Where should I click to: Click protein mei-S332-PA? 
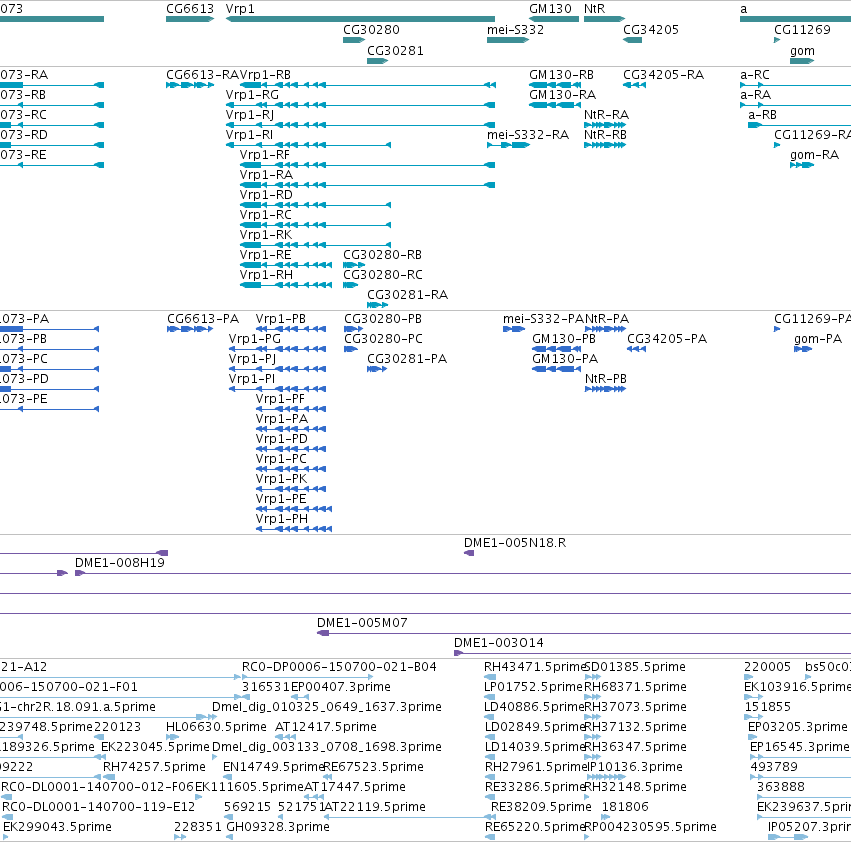coord(514,329)
